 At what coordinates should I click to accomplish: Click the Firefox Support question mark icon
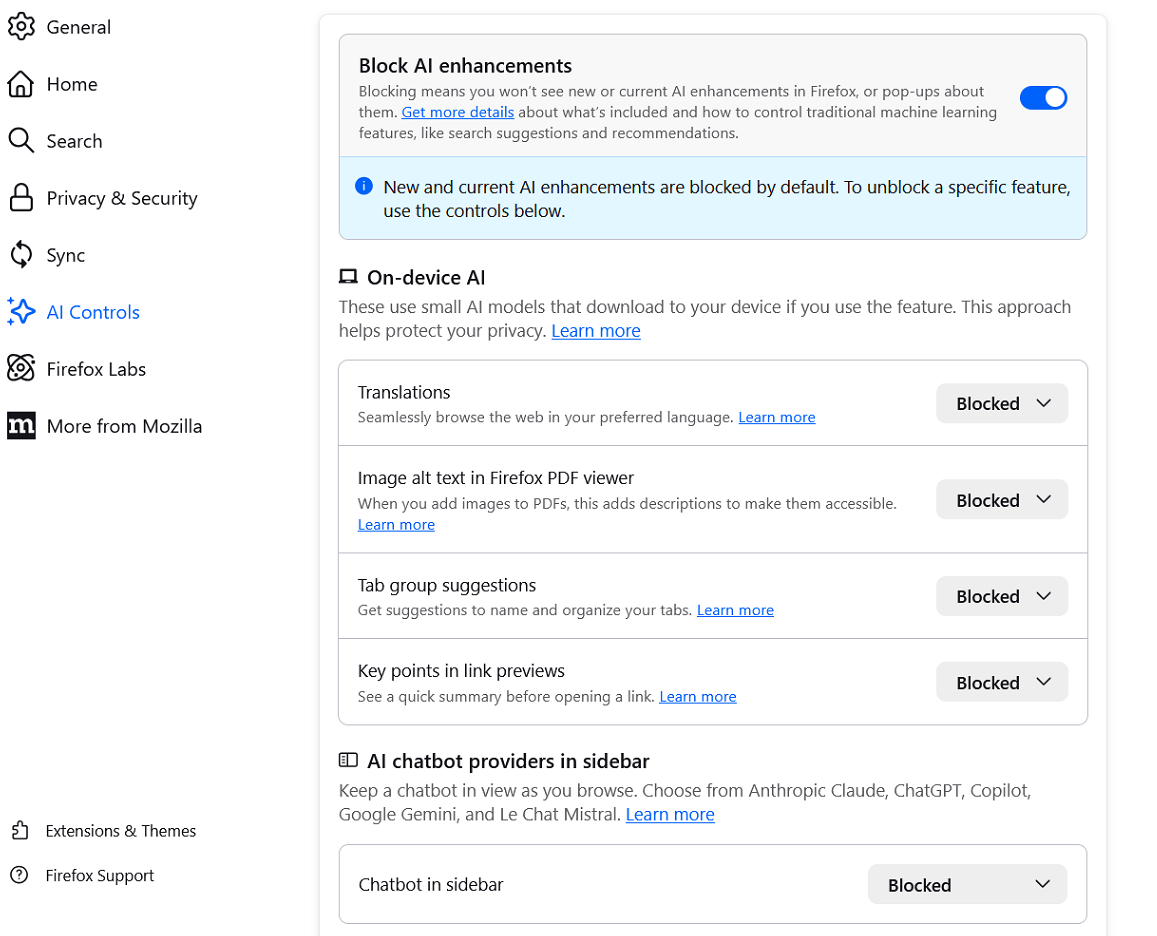pyautogui.click(x=20, y=876)
